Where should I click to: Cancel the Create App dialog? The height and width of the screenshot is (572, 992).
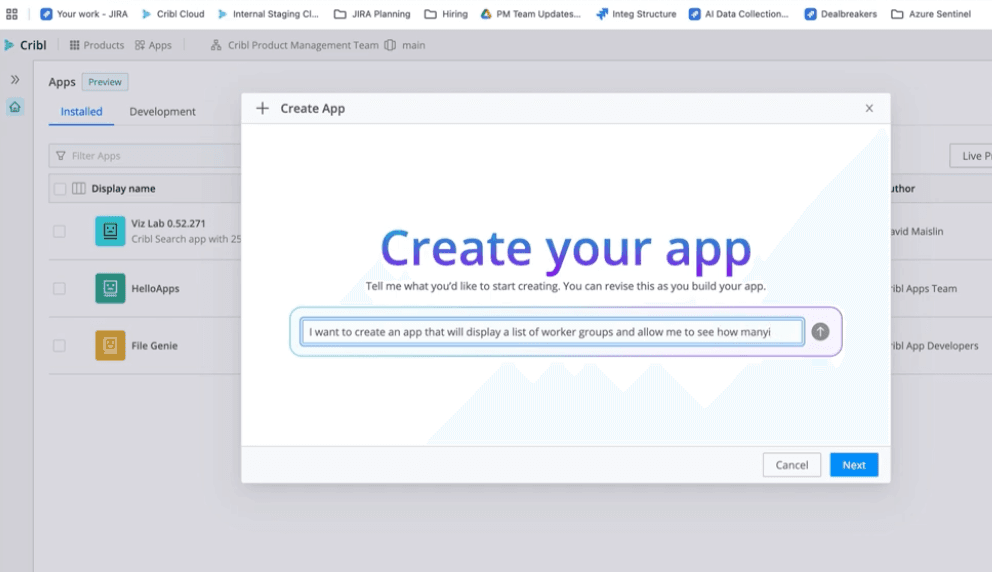[x=791, y=465]
